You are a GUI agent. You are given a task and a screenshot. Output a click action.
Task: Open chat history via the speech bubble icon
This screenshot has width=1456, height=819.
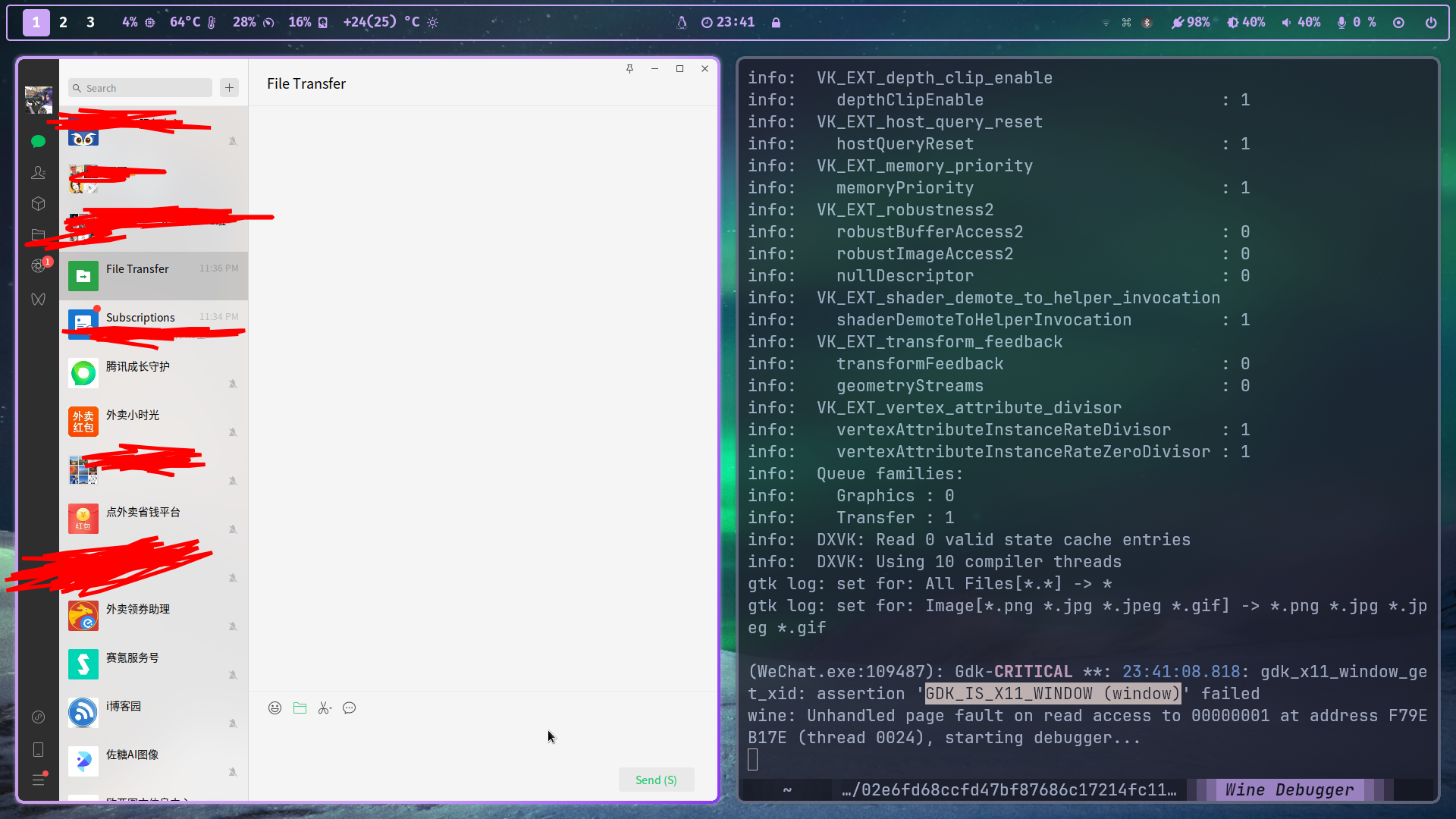click(x=350, y=708)
